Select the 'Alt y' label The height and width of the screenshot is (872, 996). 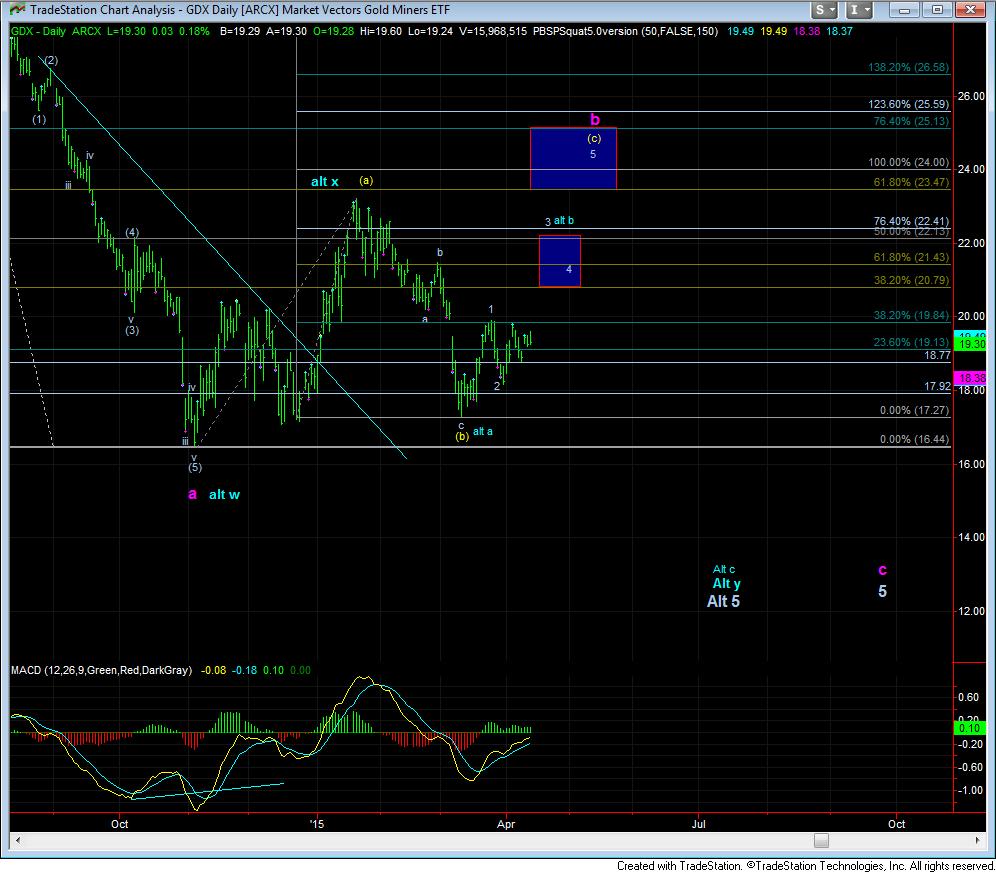(x=726, y=583)
